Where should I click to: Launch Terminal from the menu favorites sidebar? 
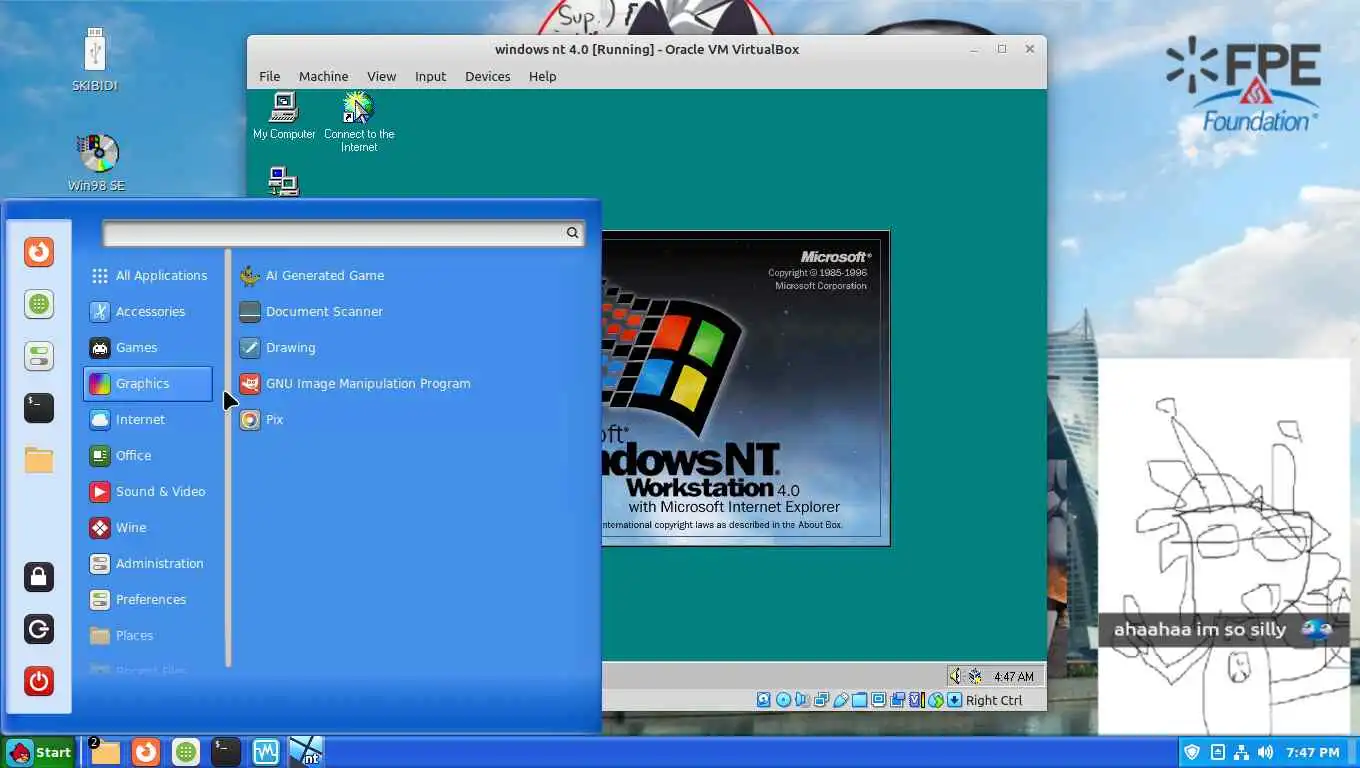click(39, 408)
